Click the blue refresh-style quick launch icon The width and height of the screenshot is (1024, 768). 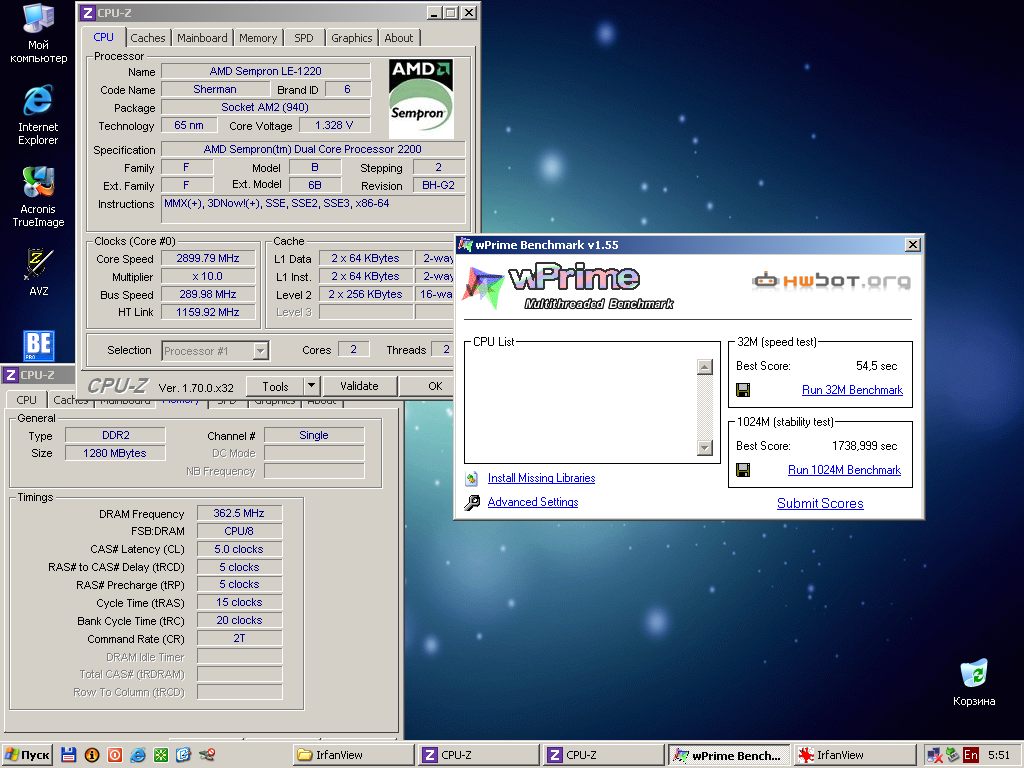pos(184,755)
